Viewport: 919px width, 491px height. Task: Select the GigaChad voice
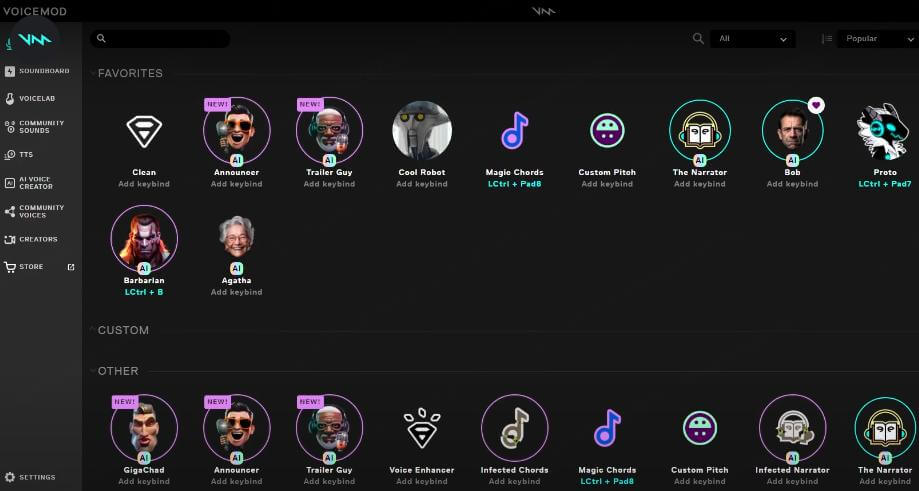tap(144, 428)
